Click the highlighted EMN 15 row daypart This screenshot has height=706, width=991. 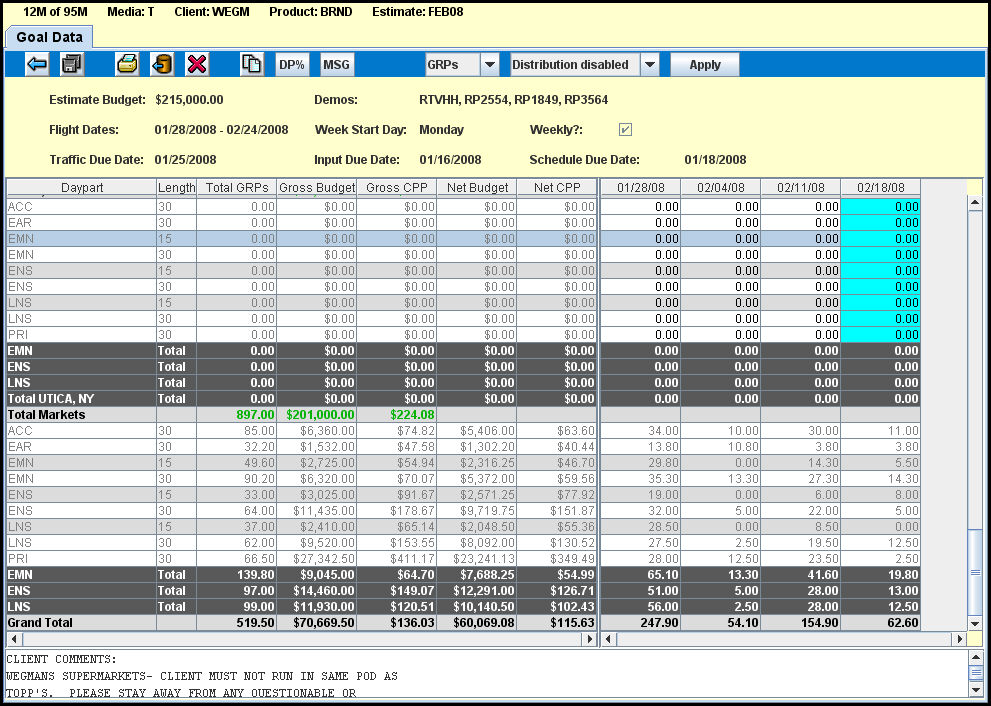point(82,239)
